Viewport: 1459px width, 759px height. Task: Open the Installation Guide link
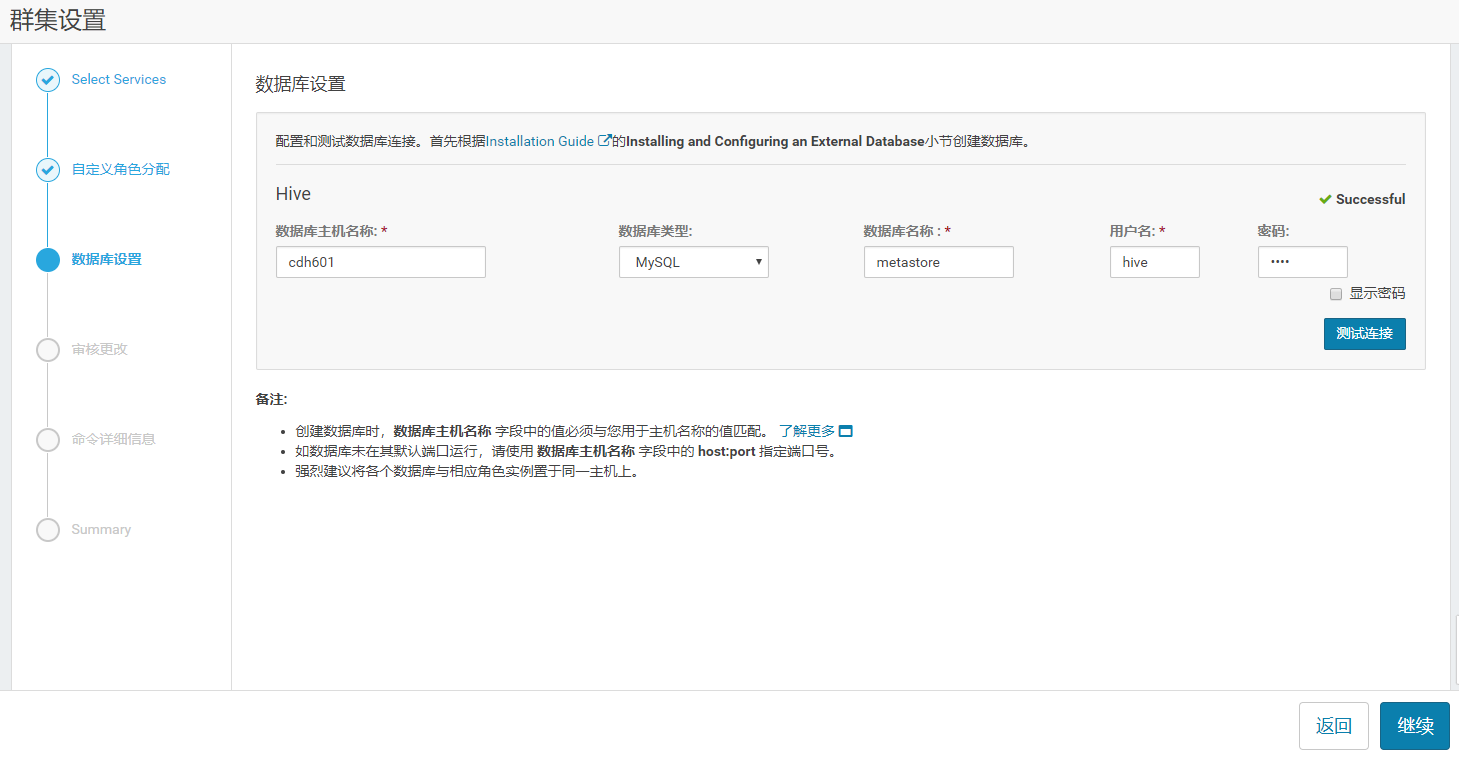540,141
